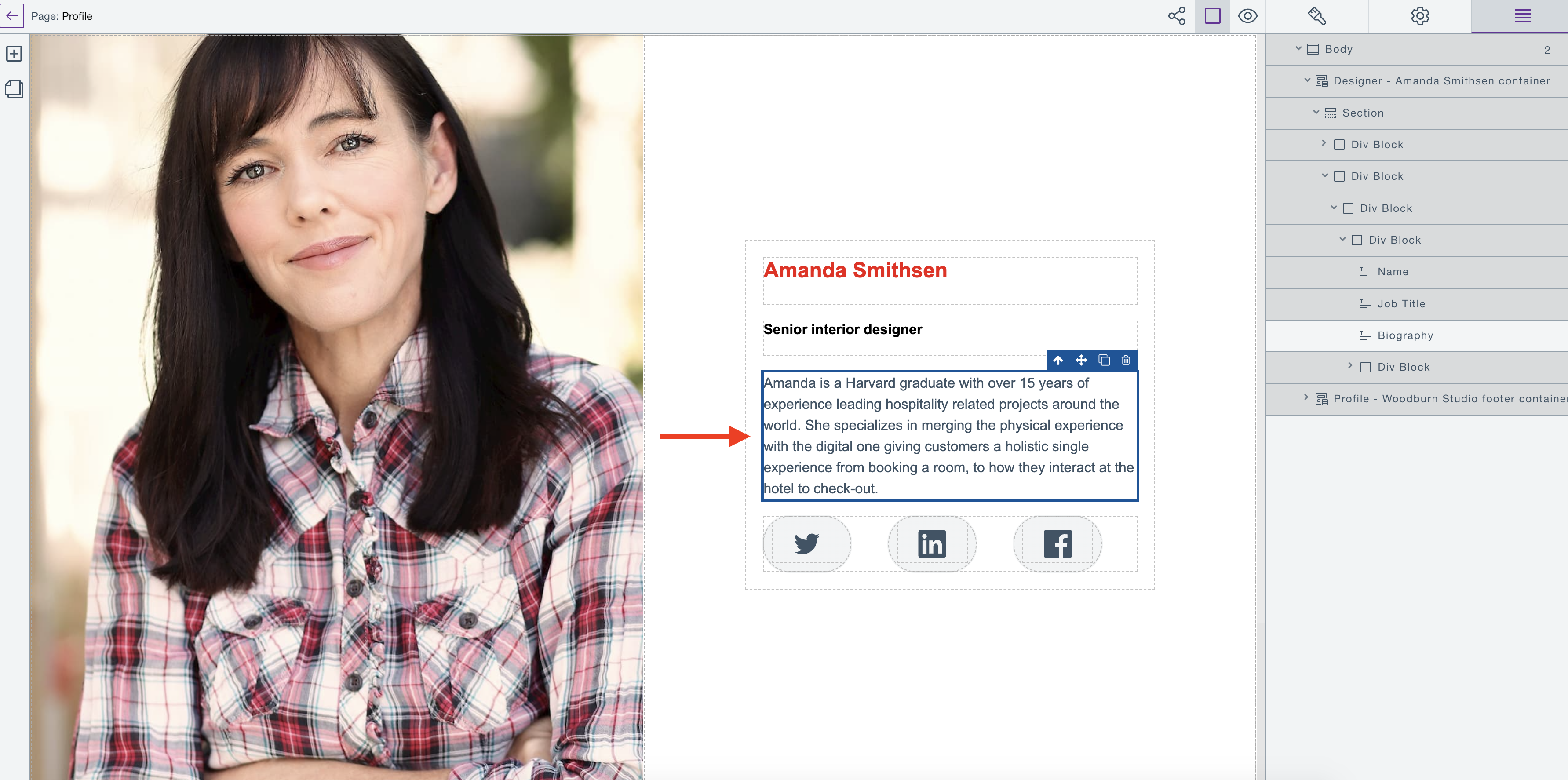Click the Amanda Smithsen heading text
1568x780 pixels.
(855, 270)
